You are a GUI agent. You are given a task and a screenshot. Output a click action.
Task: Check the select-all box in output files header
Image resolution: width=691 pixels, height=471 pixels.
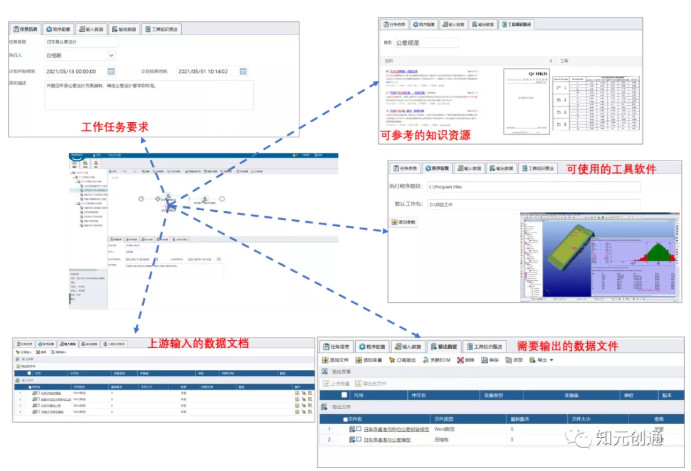pos(346,419)
